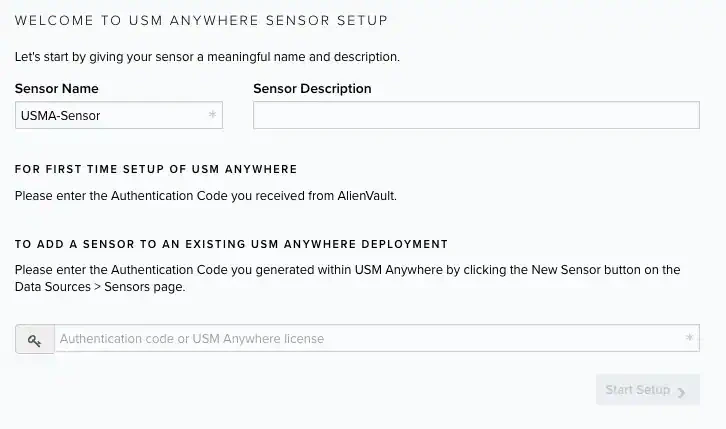Click the Welcome to USM Anywhere Sensor Setup heading
Screen dimensions: 726x429
pos(202,20)
